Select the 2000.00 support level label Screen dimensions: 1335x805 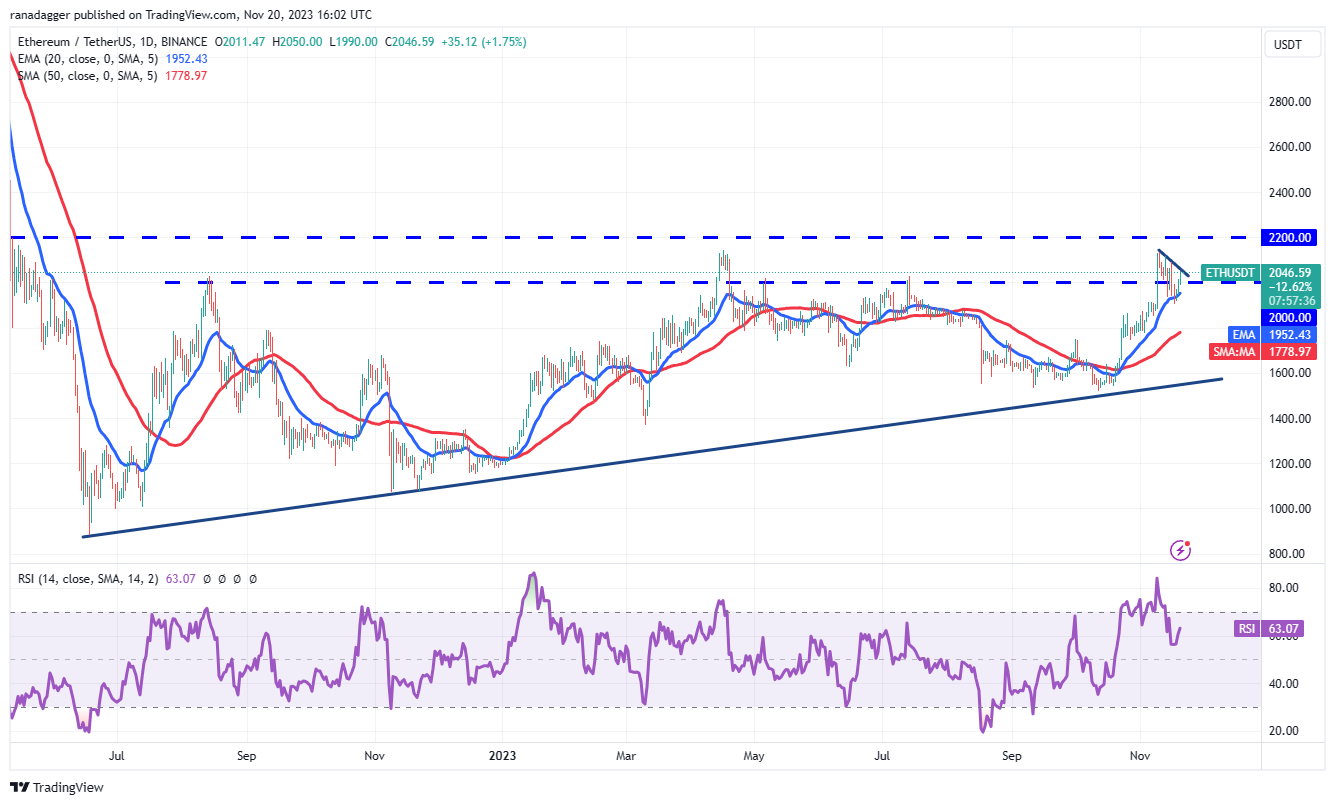coord(1292,317)
